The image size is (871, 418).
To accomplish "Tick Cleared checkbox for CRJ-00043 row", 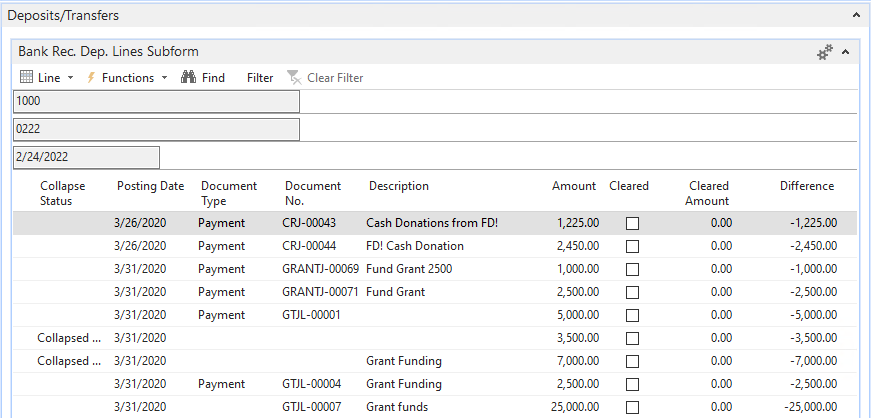I will 632,223.
